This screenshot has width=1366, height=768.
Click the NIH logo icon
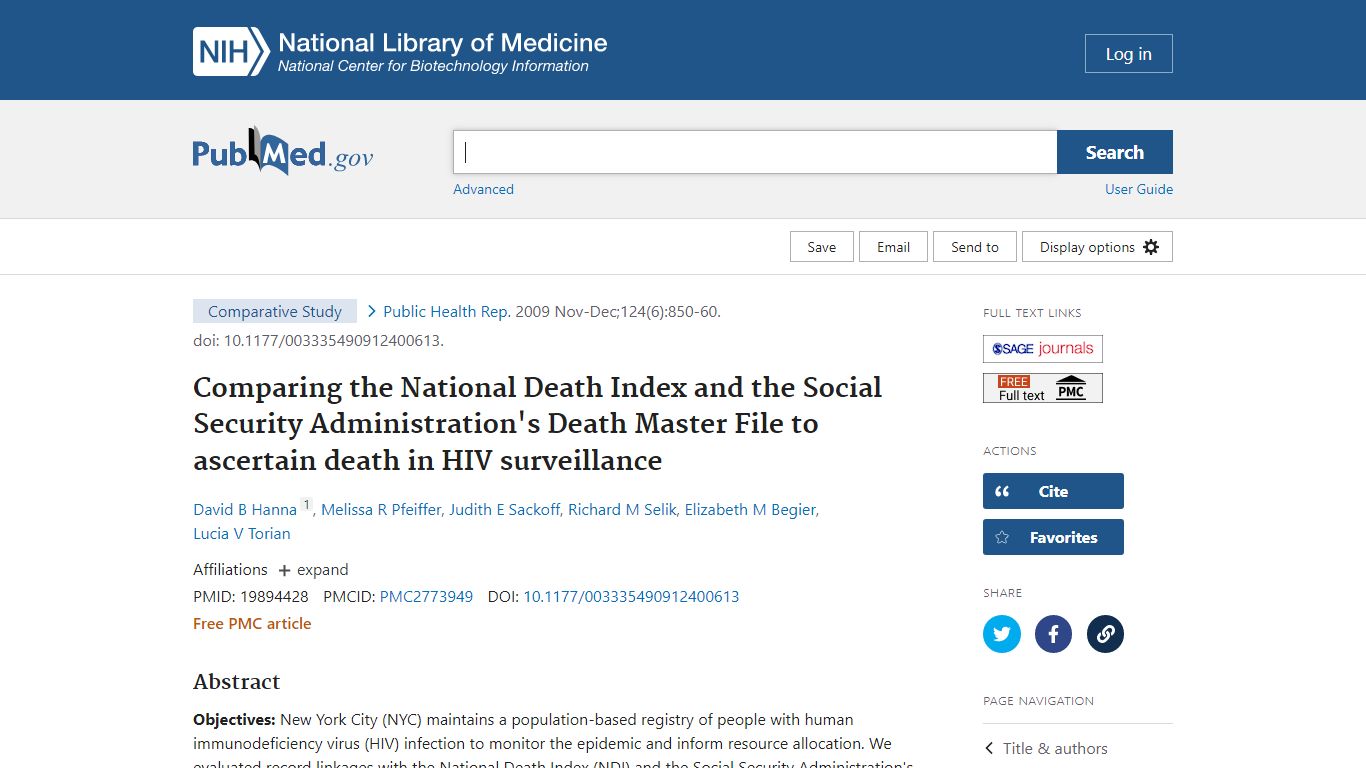pyautogui.click(x=231, y=52)
